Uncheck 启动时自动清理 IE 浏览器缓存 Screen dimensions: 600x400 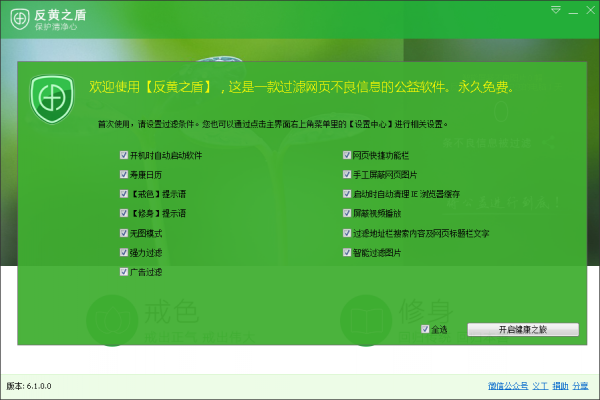347,194
